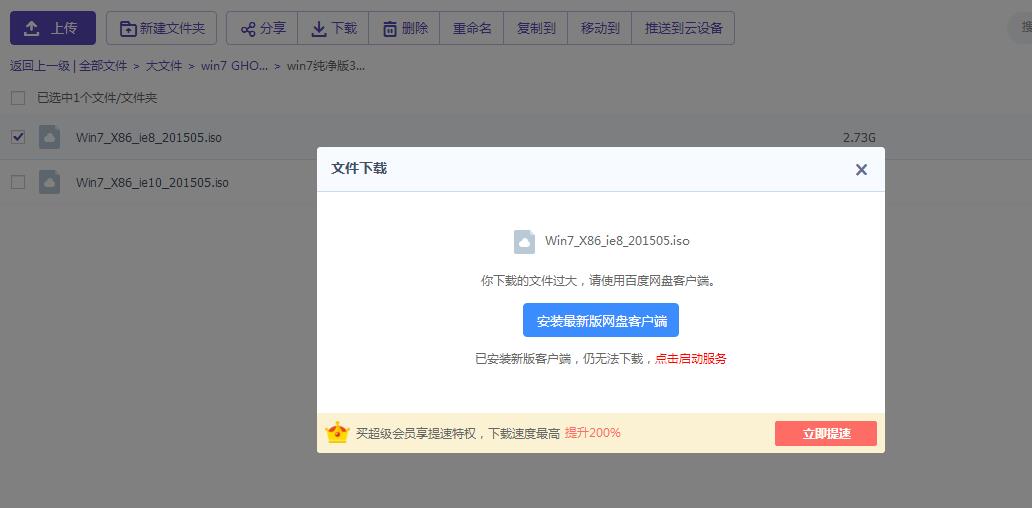The width and height of the screenshot is (1032, 508).
Task: Open win7 GHO... breadcrumb folder
Action: [x=234, y=66]
